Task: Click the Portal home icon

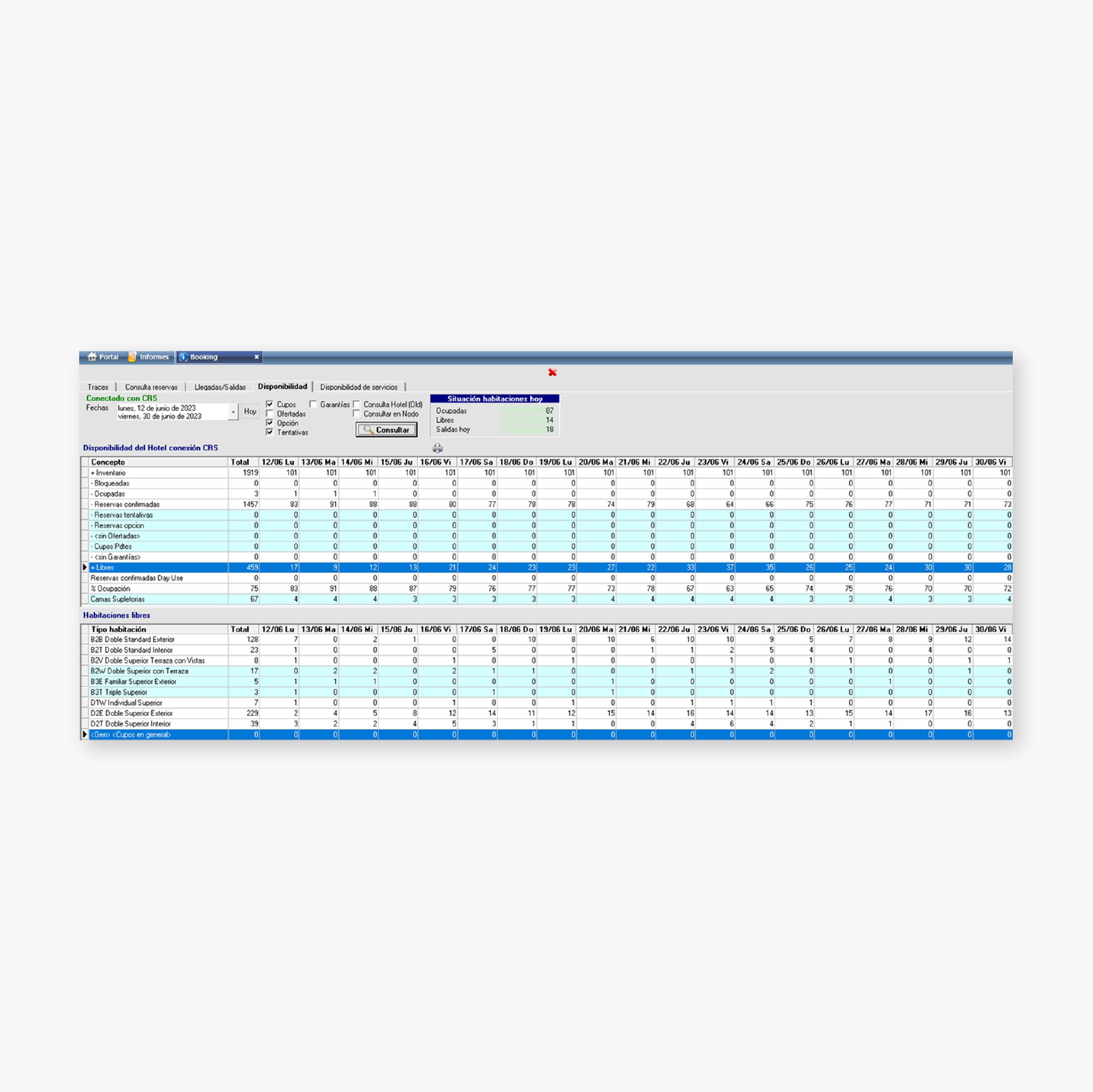Action: (92, 357)
